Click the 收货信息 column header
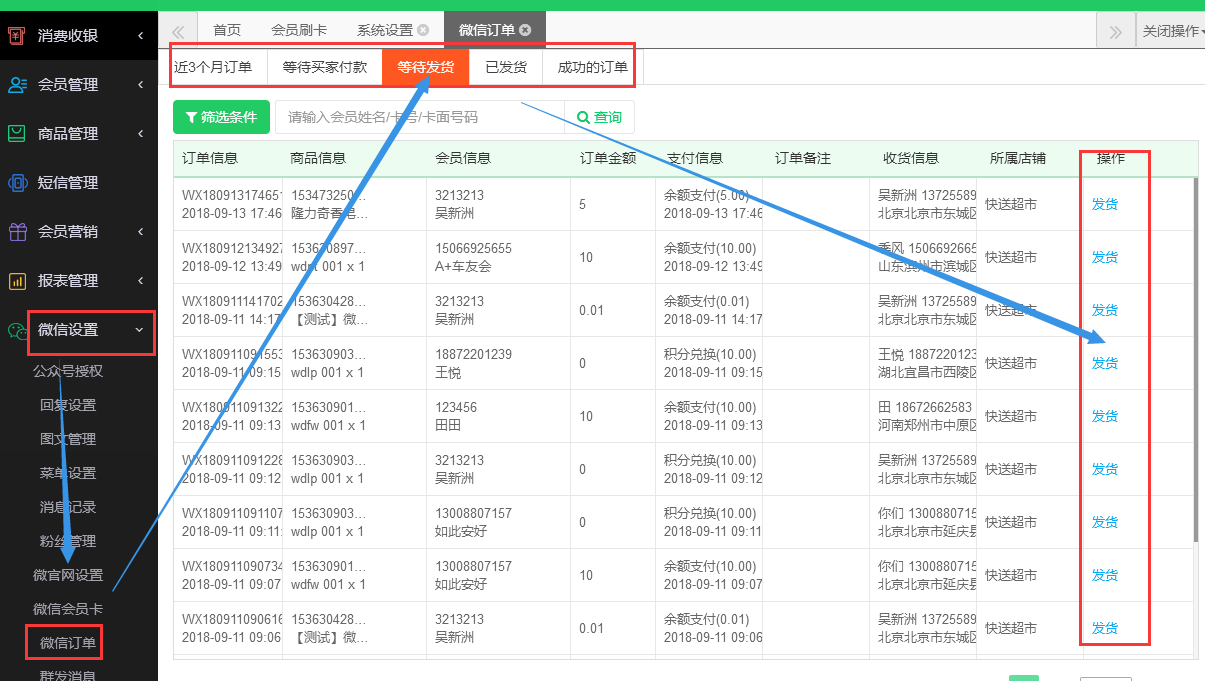This screenshot has height=681, width=1205. (911, 158)
